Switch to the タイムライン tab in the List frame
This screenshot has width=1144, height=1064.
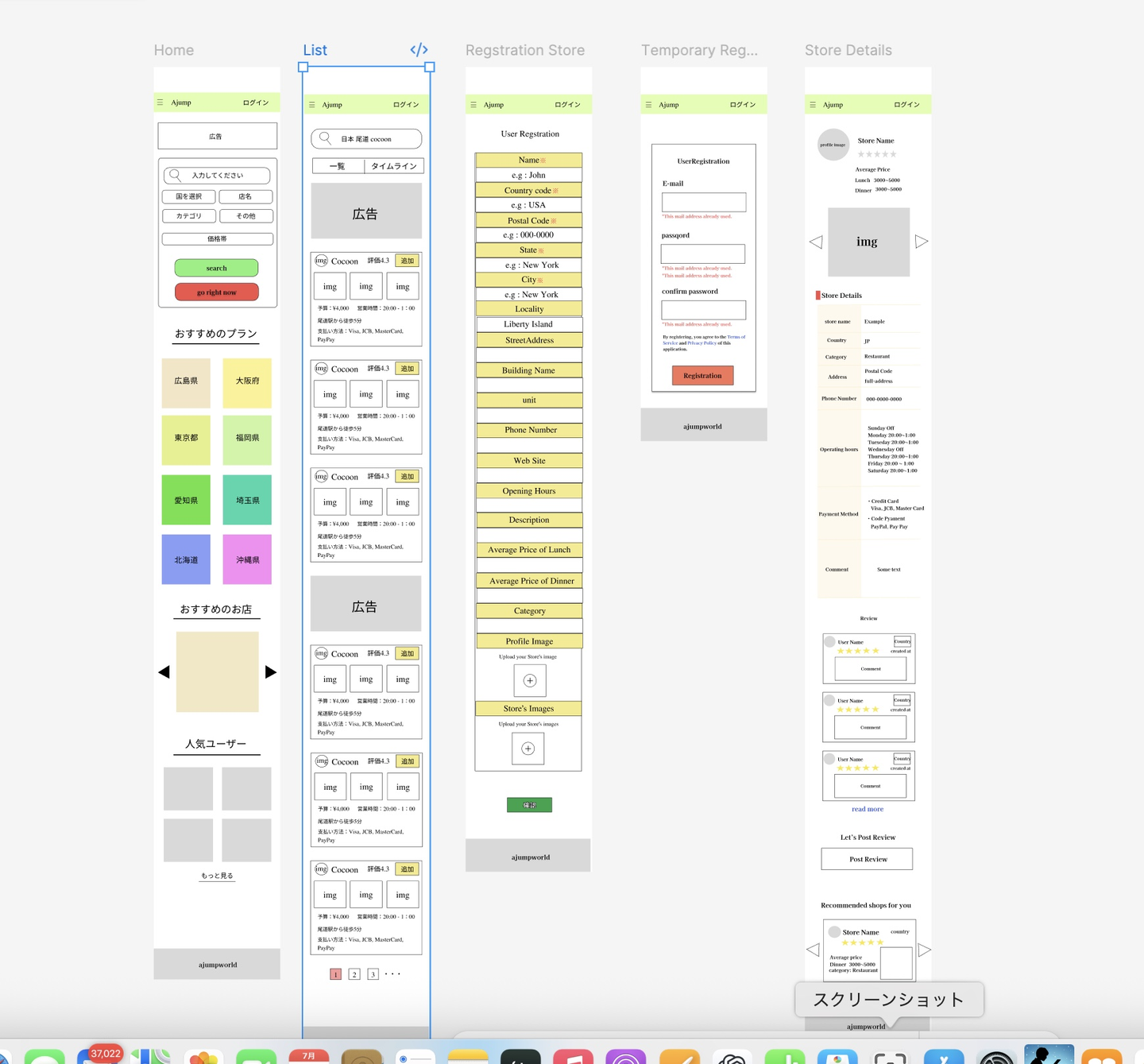(x=394, y=166)
